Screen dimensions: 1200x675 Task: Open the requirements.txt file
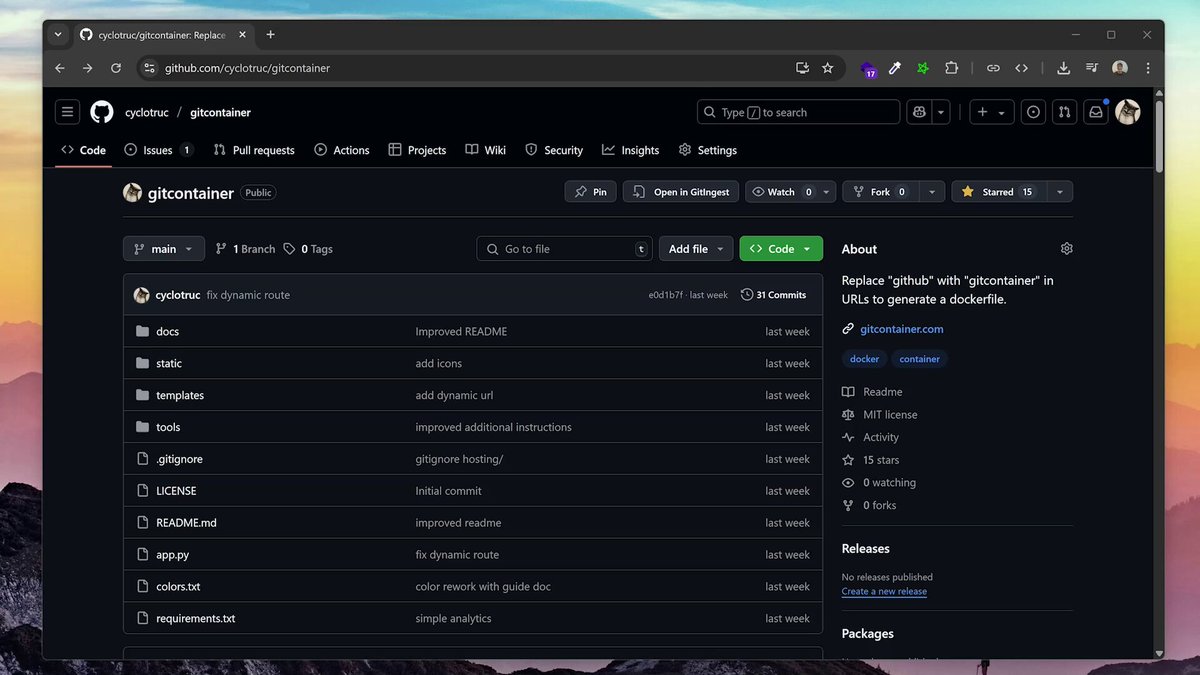click(196, 619)
